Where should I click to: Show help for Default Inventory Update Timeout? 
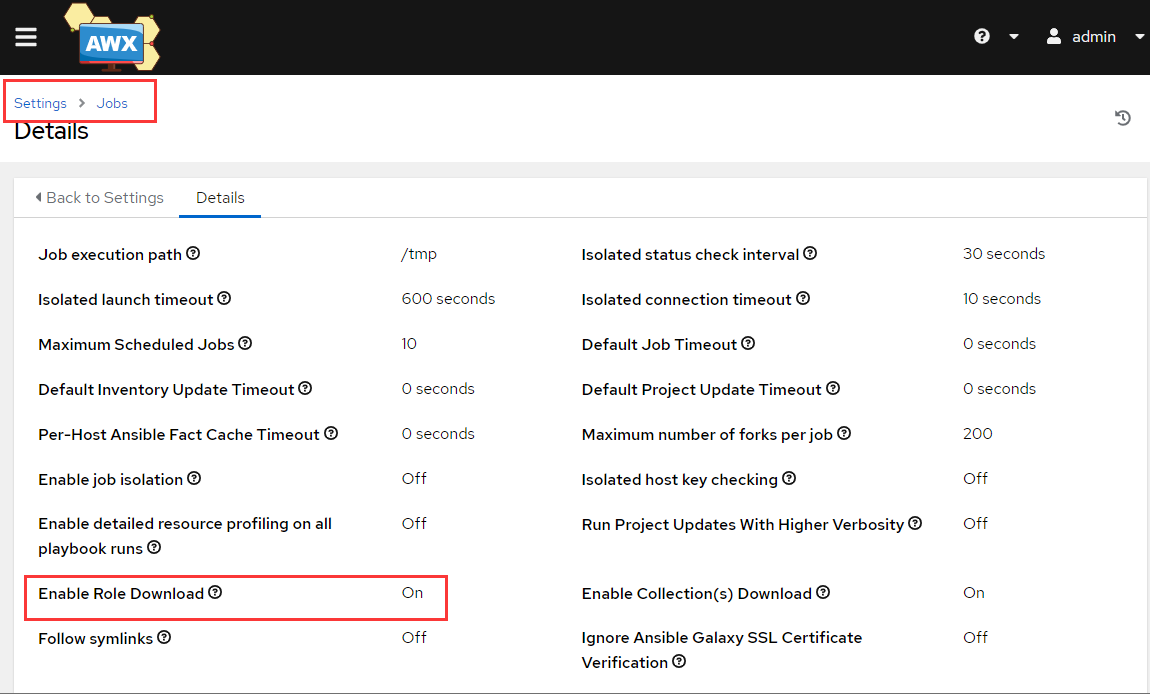[305, 388]
